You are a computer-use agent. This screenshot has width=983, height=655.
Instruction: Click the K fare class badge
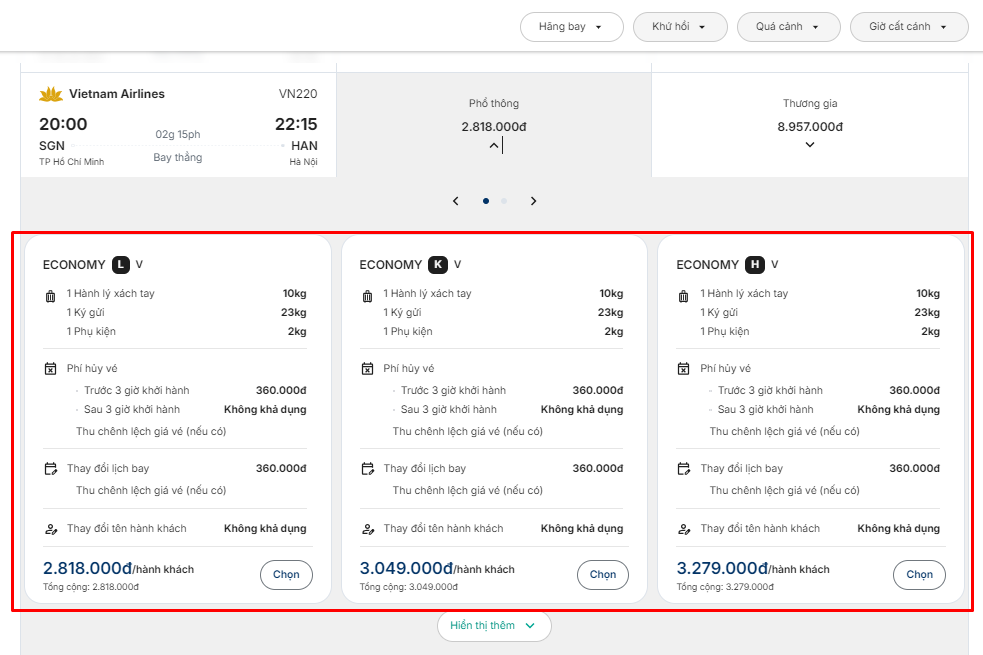(437, 265)
